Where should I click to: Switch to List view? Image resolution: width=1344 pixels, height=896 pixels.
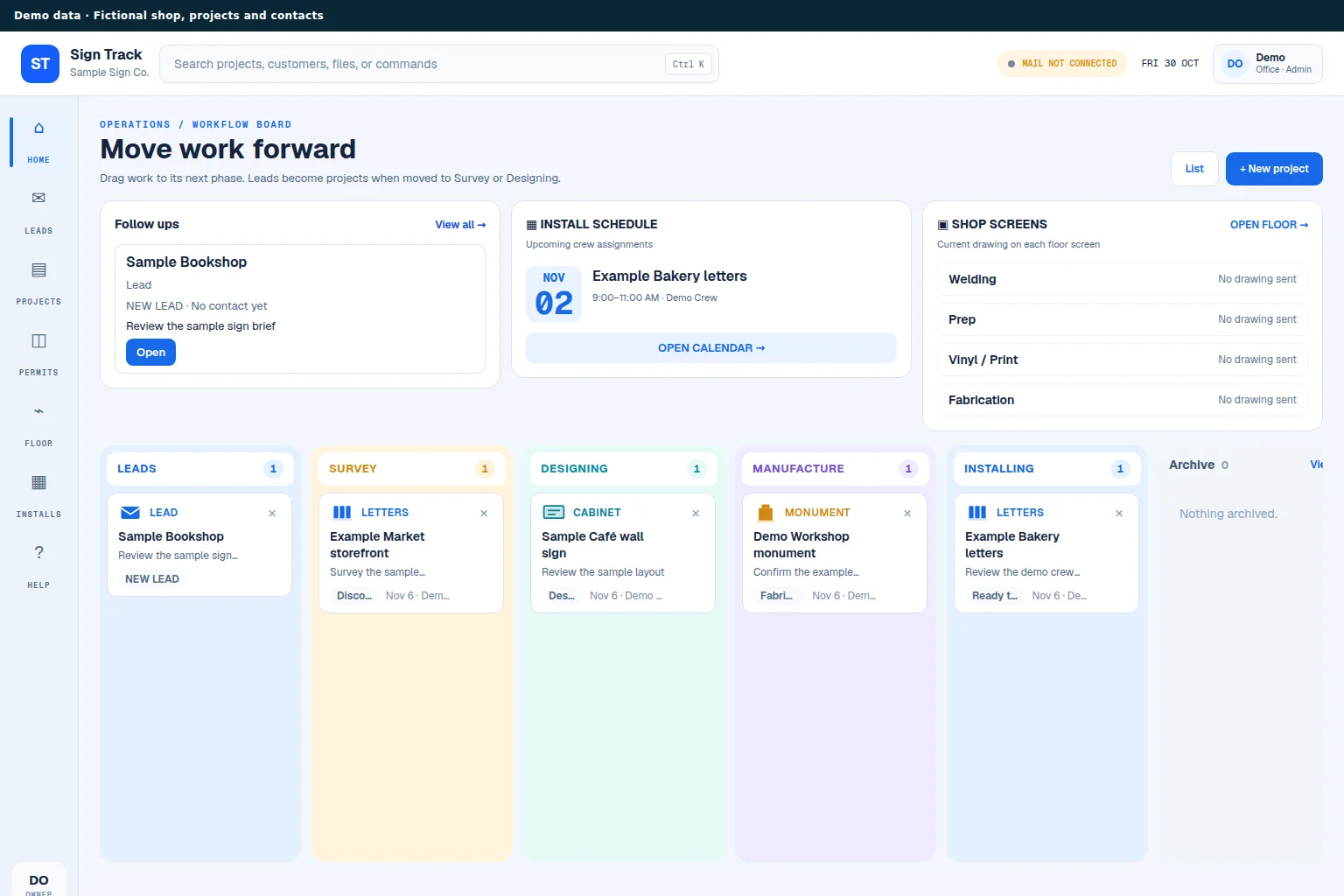pyautogui.click(x=1194, y=169)
